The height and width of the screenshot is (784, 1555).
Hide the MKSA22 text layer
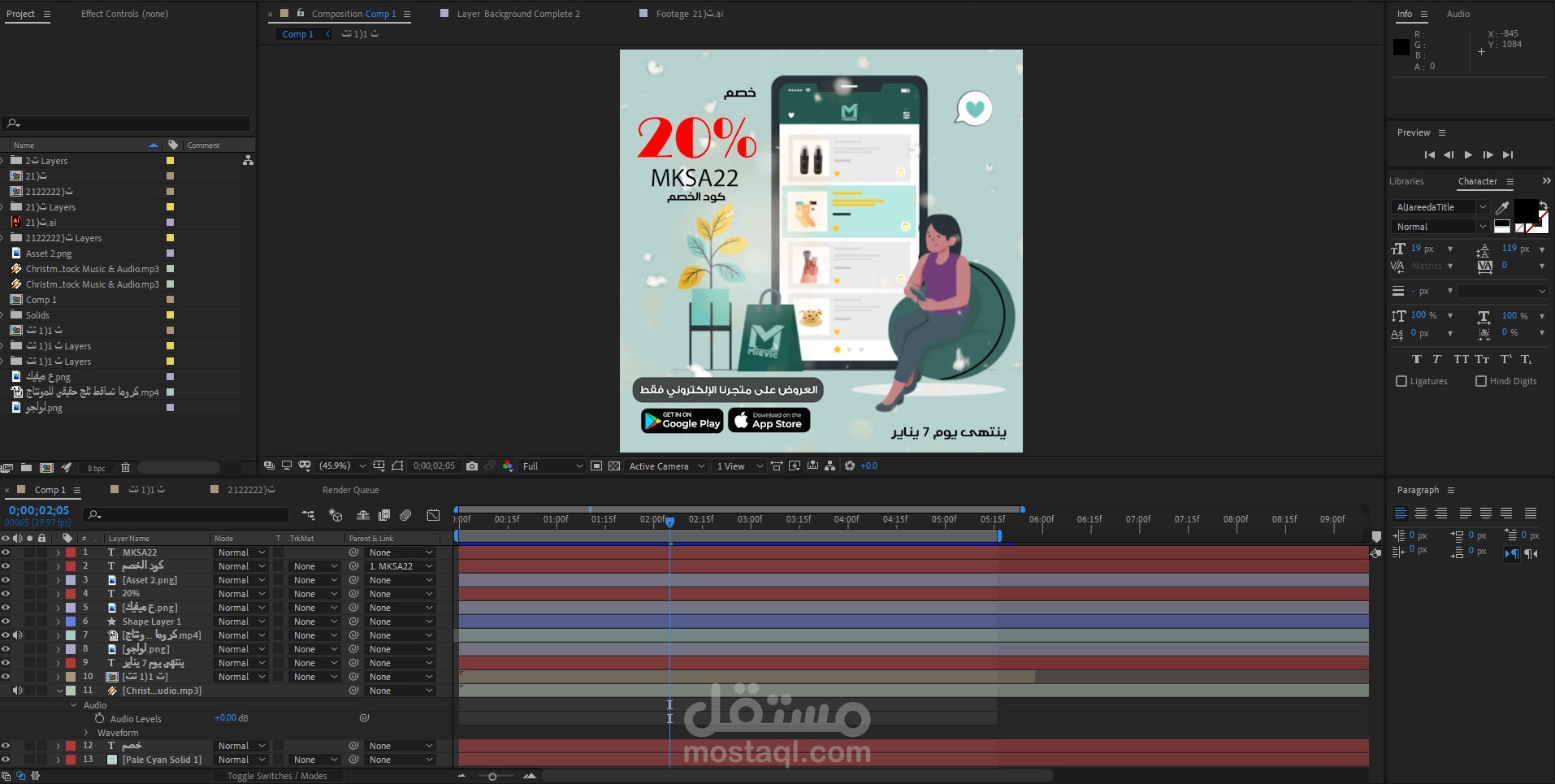[6, 552]
